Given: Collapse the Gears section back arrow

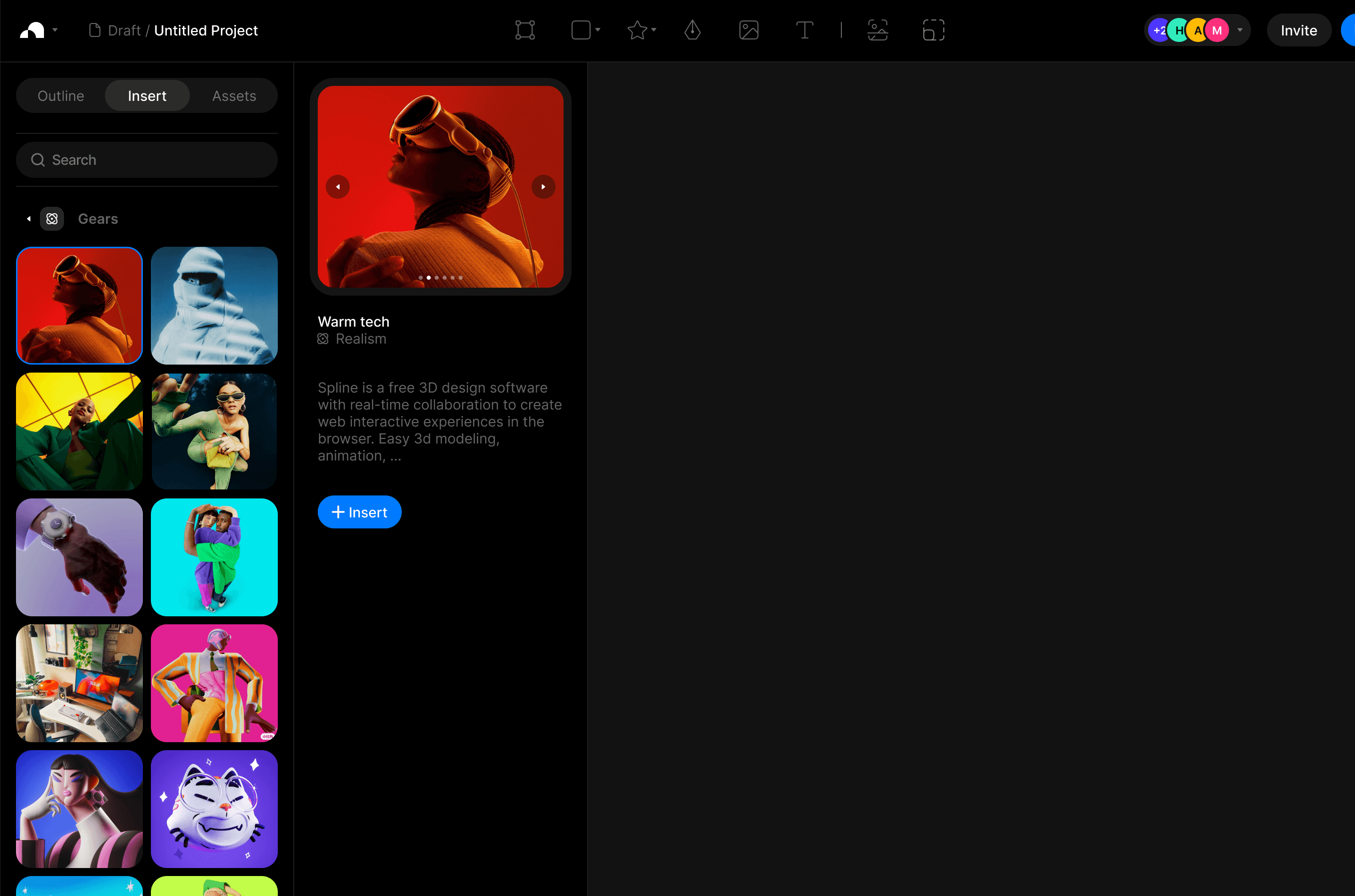Looking at the screenshot, I should click(x=28, y=219).
